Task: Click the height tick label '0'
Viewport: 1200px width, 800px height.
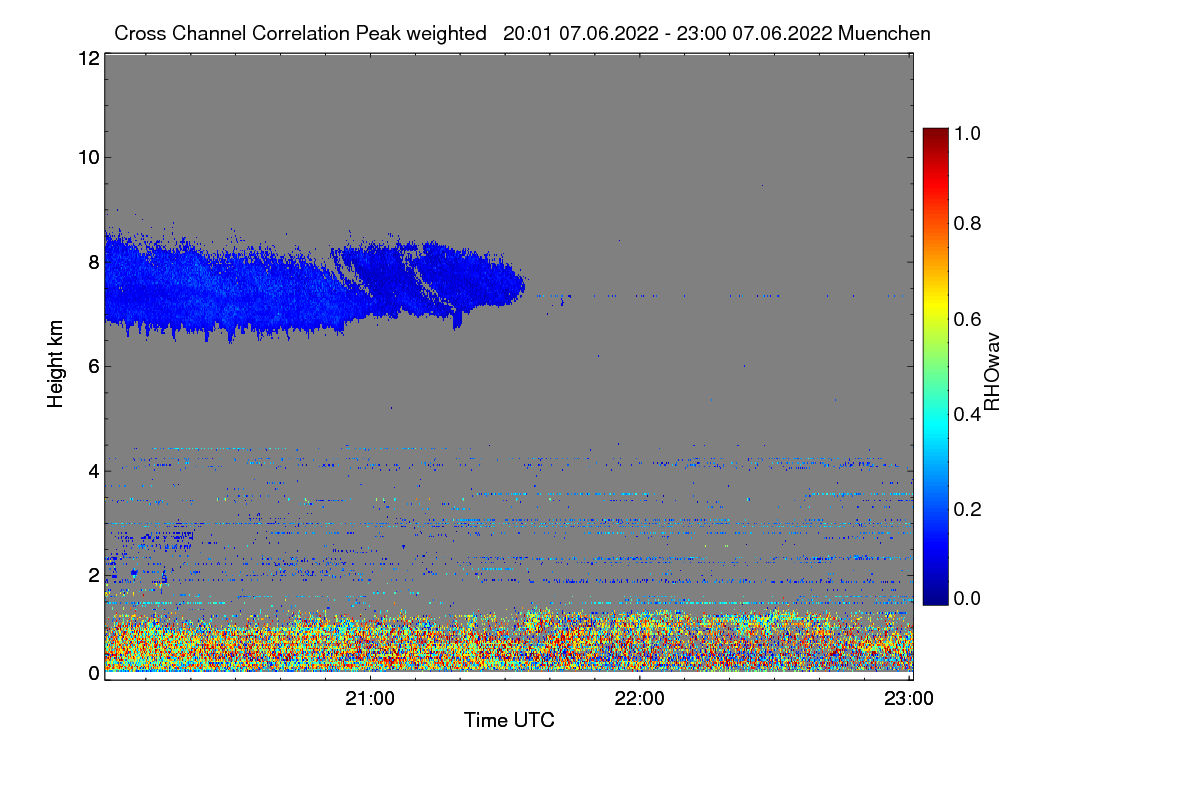Action: click(92, 673)
